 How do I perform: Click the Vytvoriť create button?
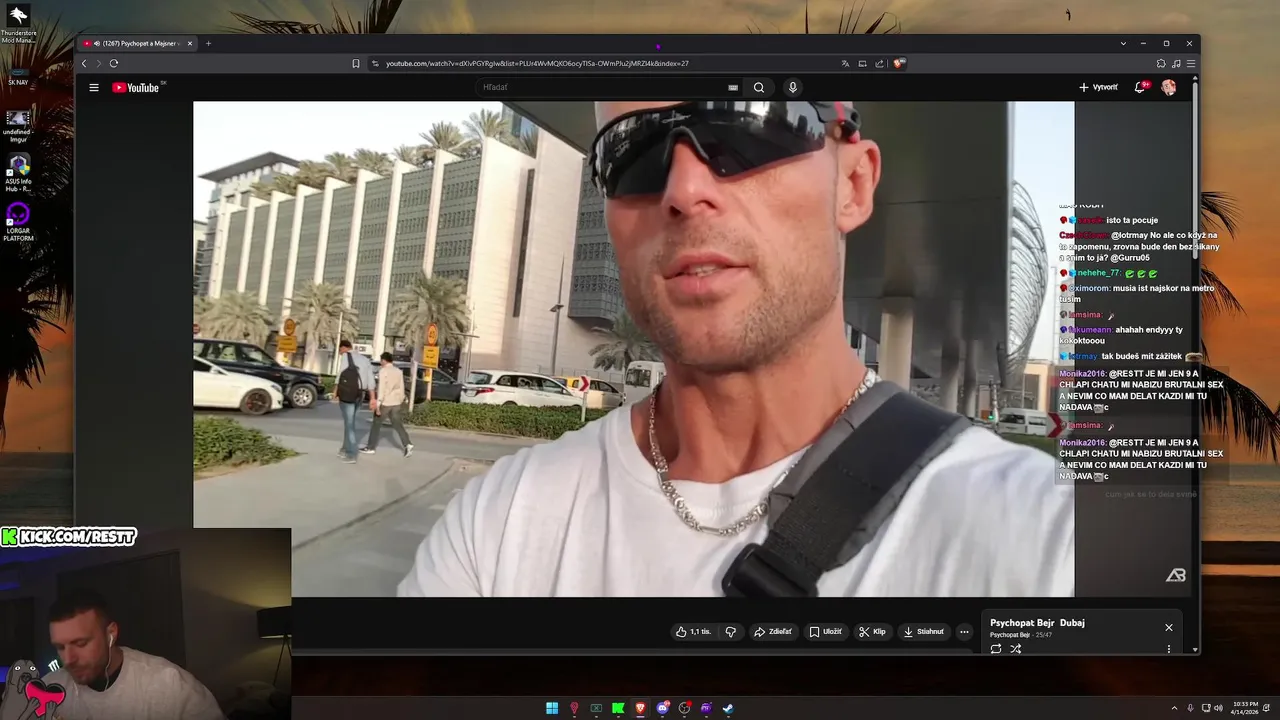pyautogui.click(x=1098, y=88)
